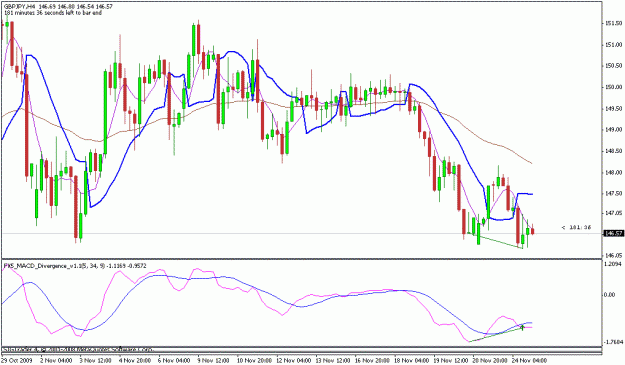Click the 4 Nov 20:00 time label
The width and height of the screenshot is (625, 365).
[135, 360]
